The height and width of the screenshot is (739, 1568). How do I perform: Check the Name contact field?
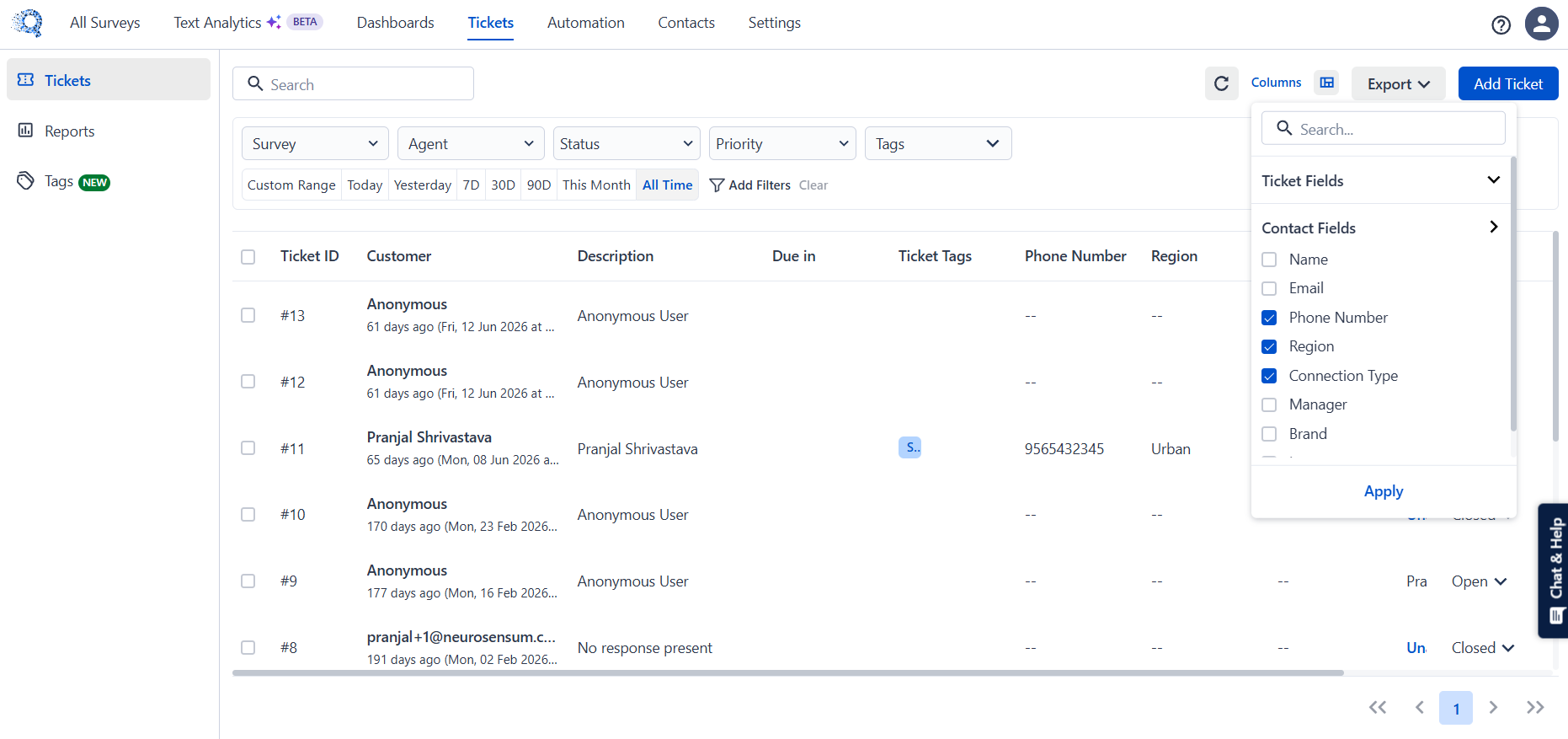(1269, 260)
